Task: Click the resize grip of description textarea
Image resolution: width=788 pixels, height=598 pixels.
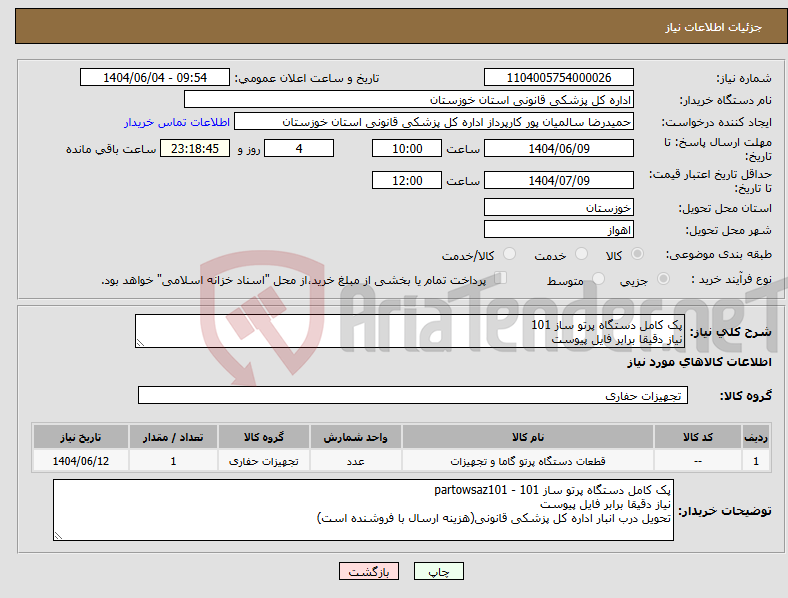Action: 140,343
